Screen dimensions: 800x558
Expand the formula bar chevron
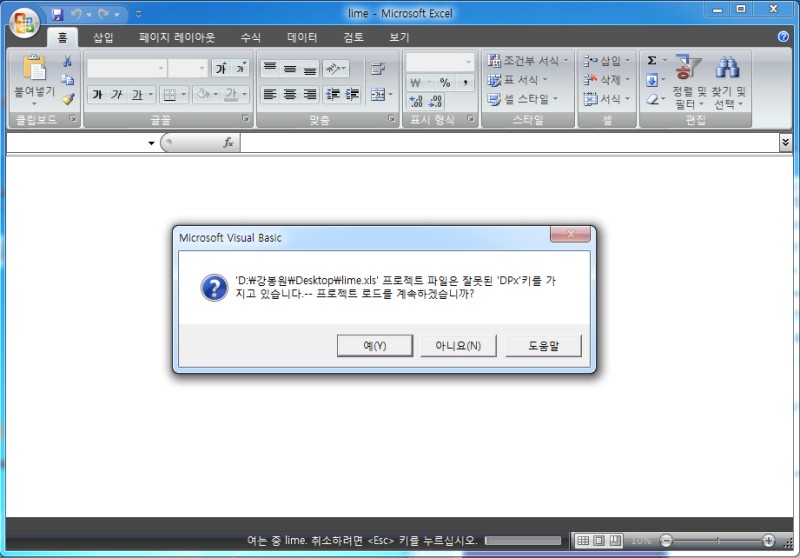pyautogui.click(x=785, y=142)
